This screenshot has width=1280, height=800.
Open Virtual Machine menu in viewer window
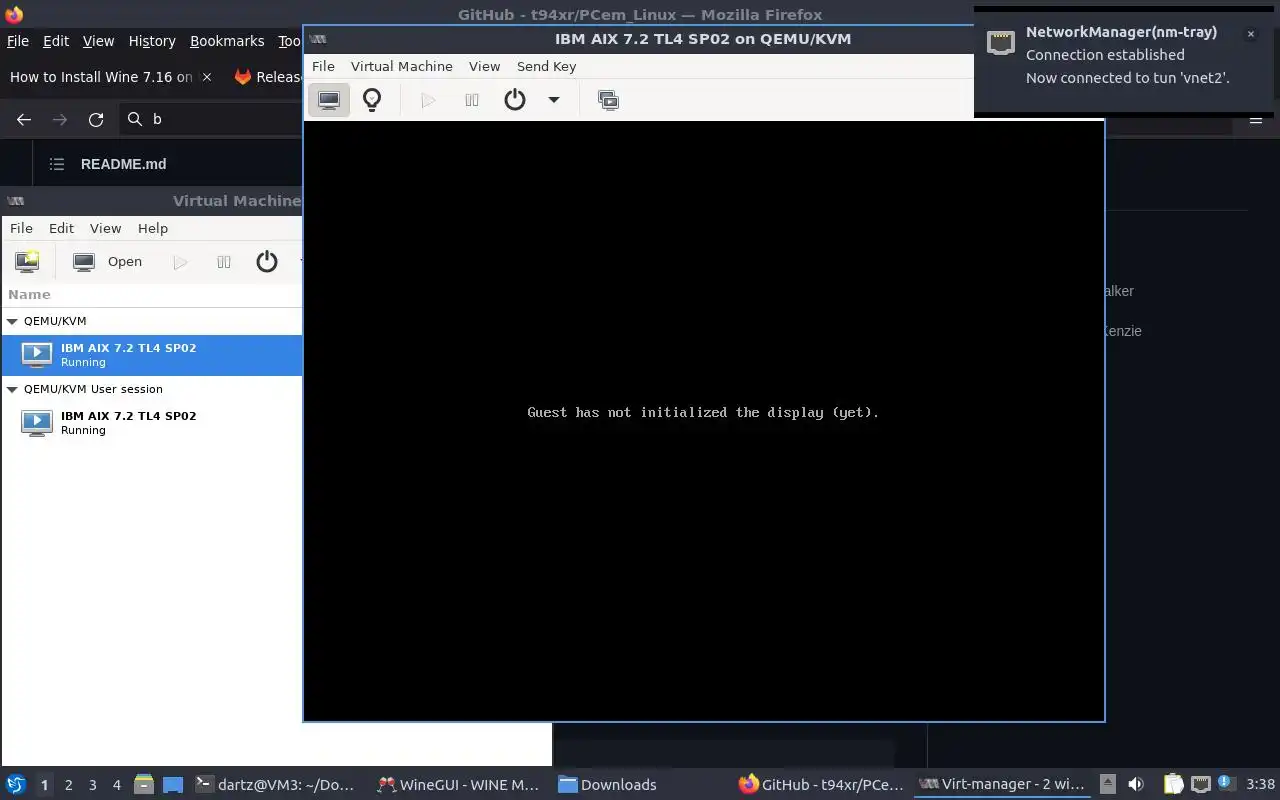point(401,66)
